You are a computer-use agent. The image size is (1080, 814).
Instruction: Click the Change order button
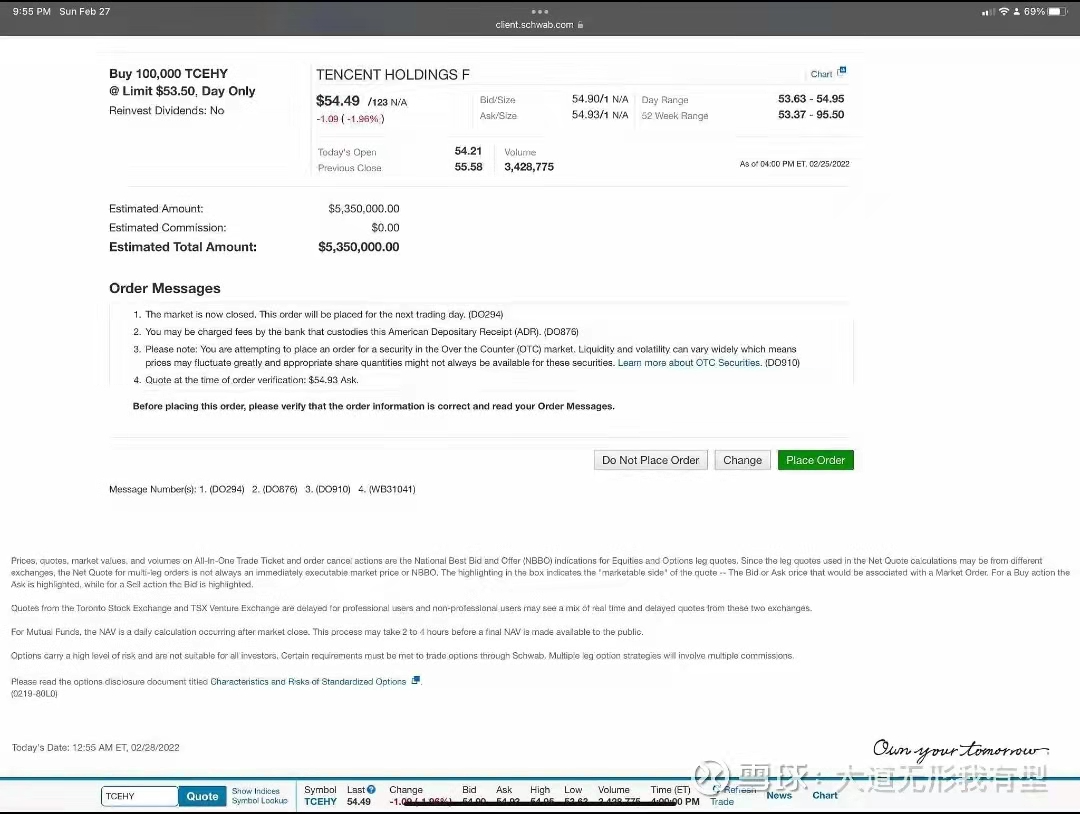(x=742, y=460)
